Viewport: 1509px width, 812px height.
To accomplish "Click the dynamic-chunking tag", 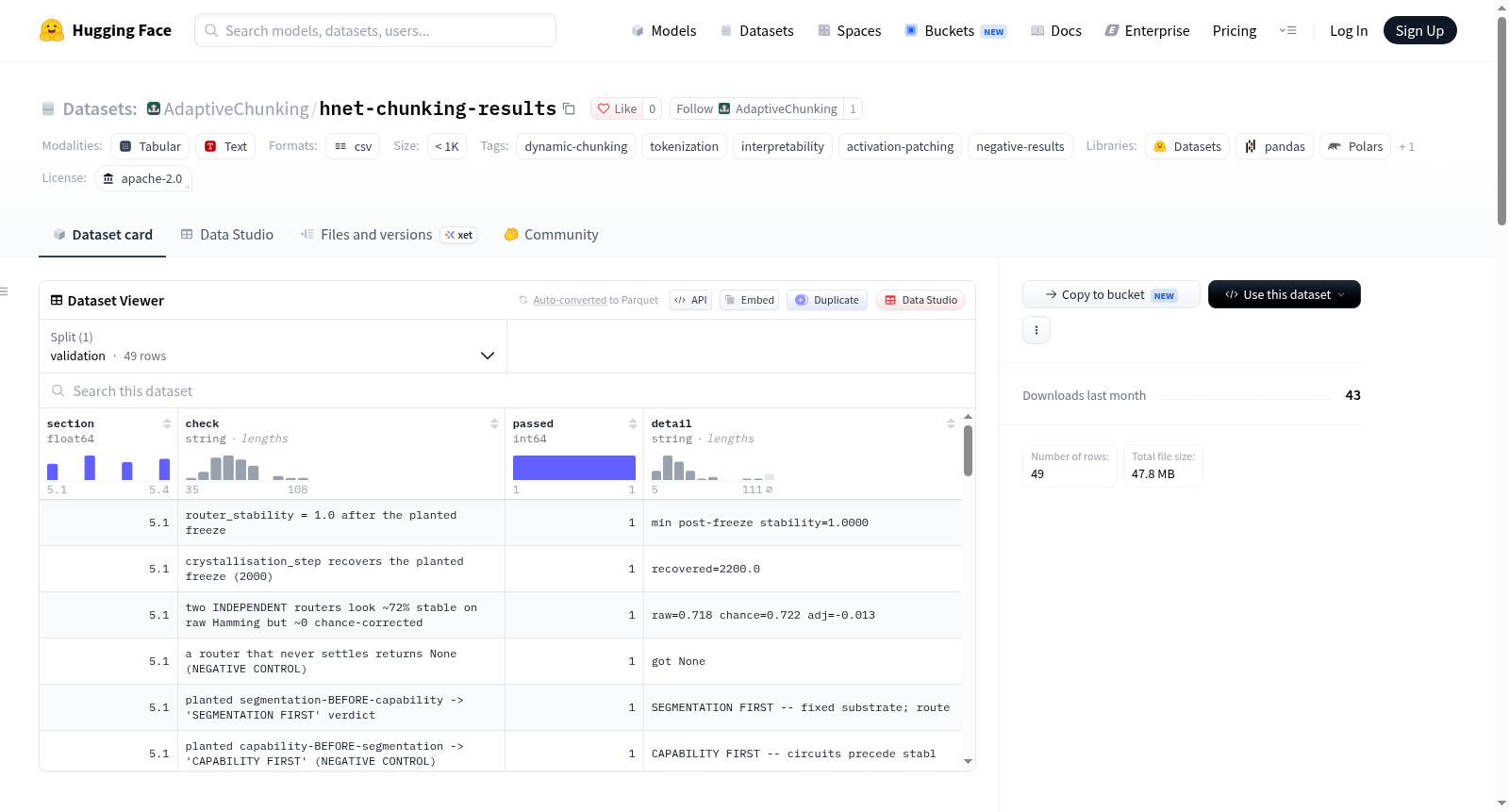I will click(x=576, y=146).
